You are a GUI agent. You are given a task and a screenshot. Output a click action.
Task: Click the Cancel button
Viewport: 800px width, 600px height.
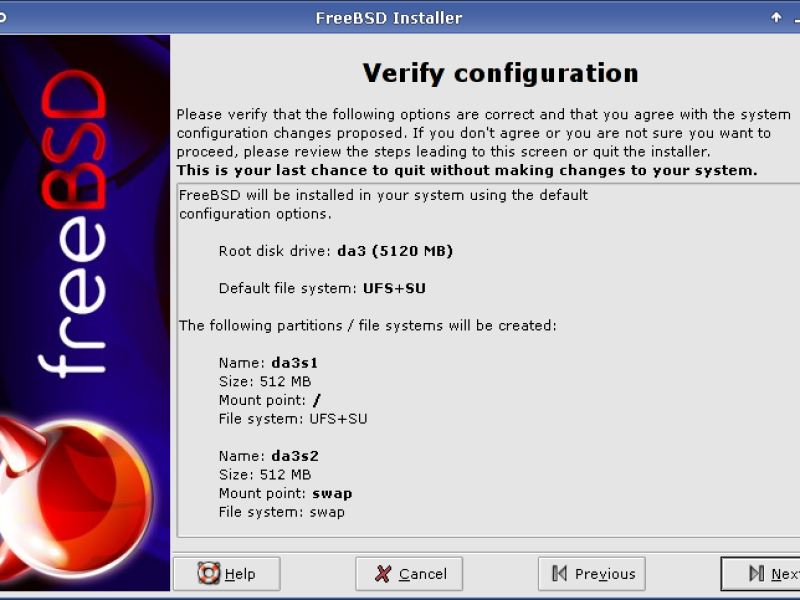click(x=409, y=574)
